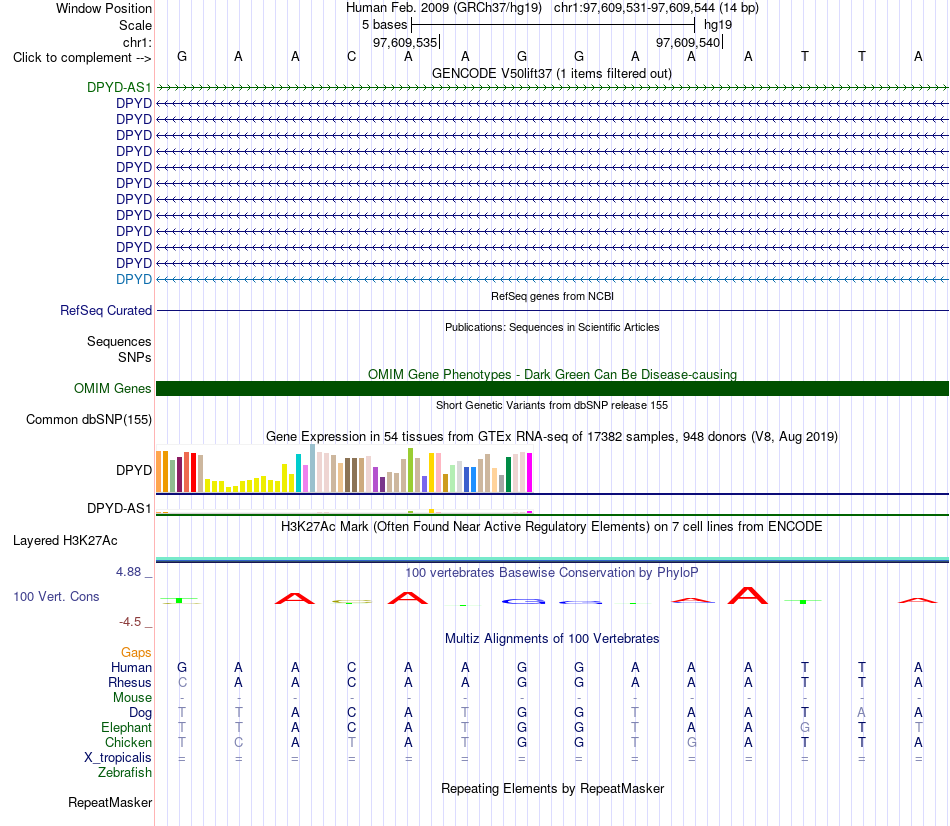This screenshot has height=826, width=950.
Task: Click the -4.5 PhyloP lower scale value
Action: 130,622
